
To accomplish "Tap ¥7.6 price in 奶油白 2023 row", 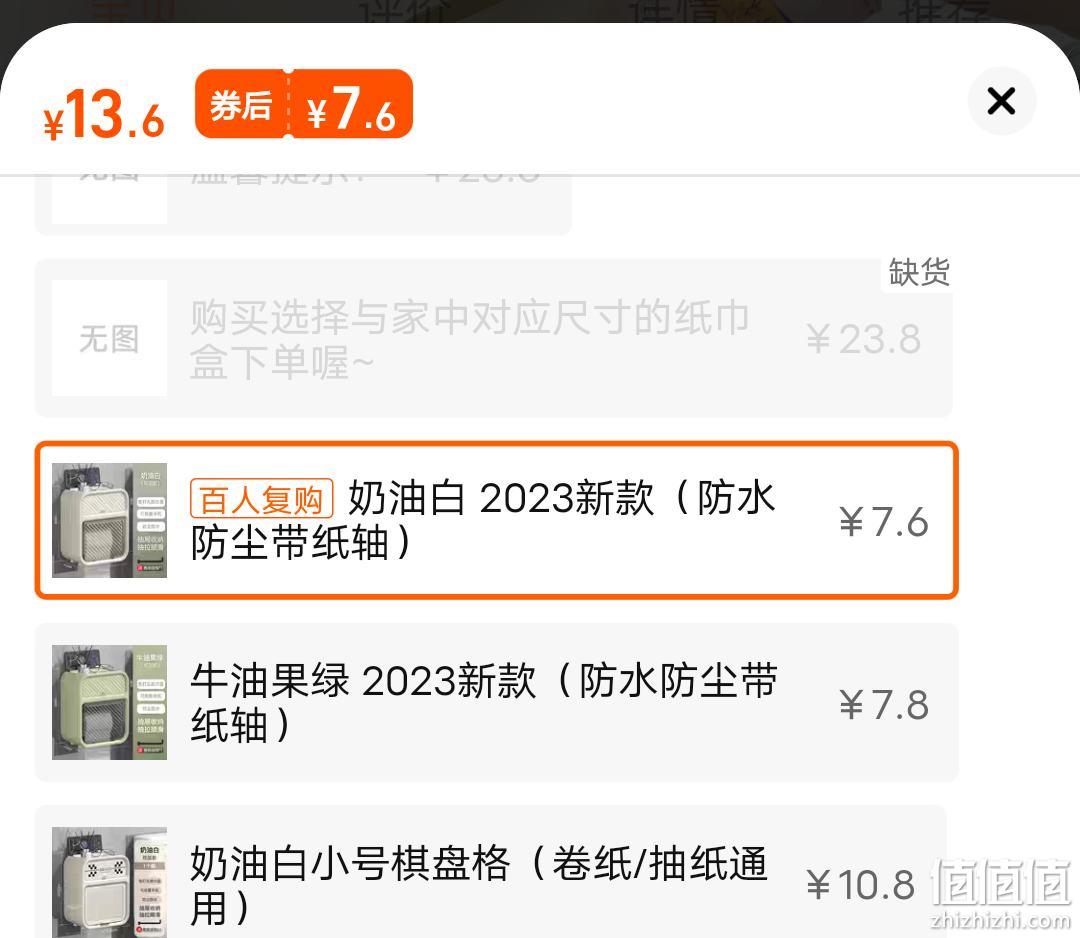I will click(884, 521).
